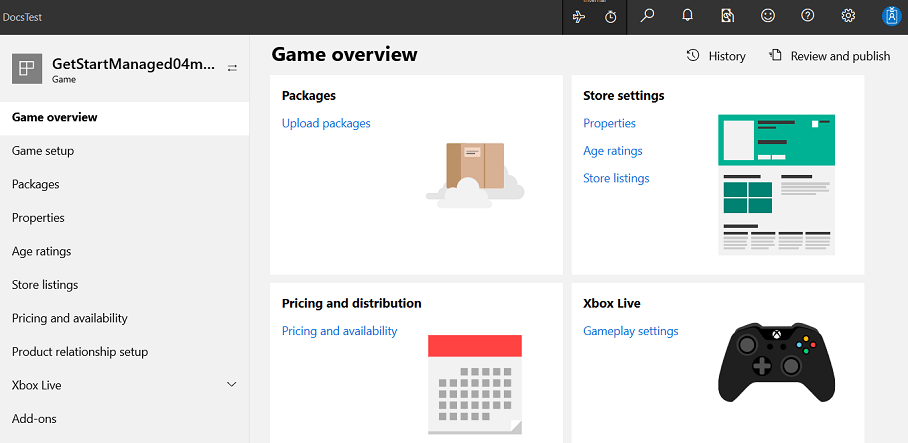
Task: Click the Xbox controller illustration
Action: (x=777, y=363)
